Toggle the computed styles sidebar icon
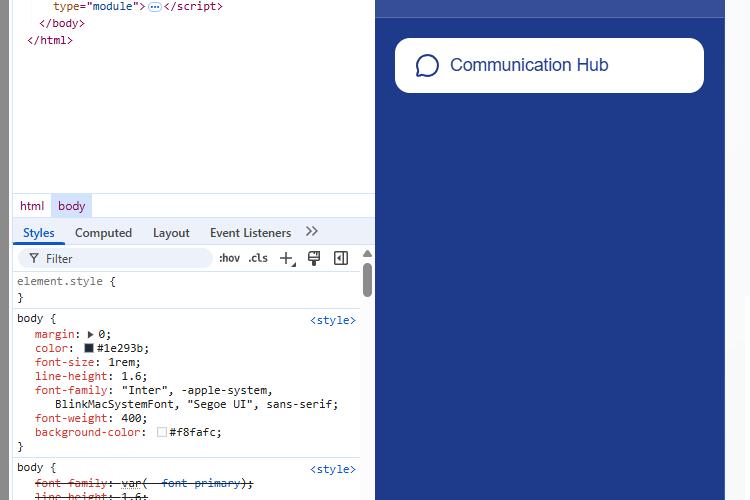The image size is (750, 500). [x=341, y=258]
